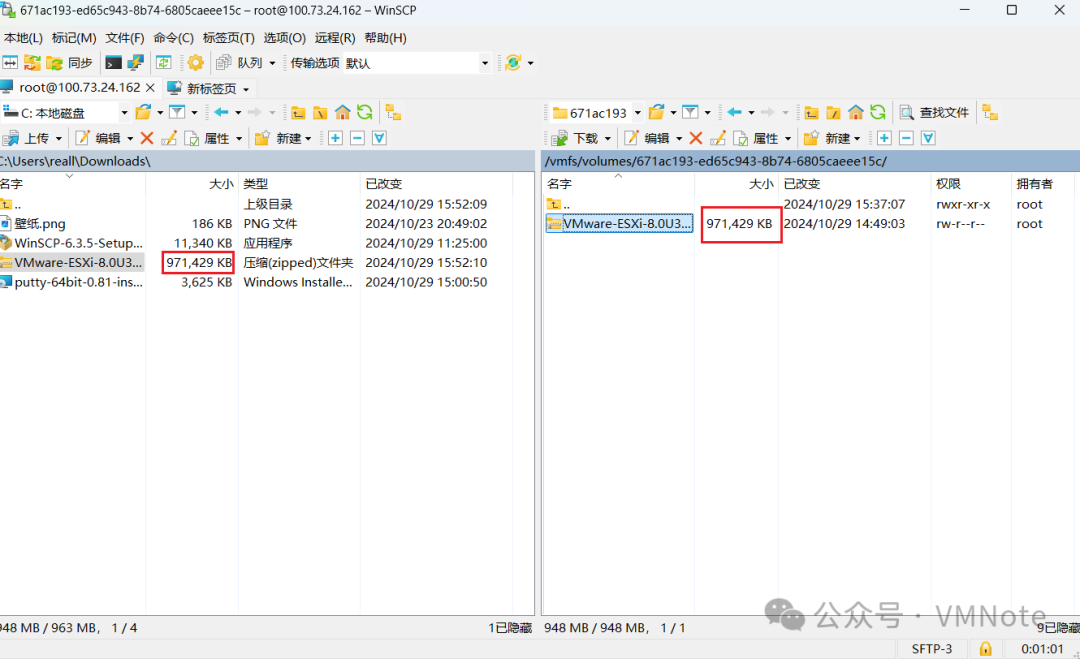Open the terminal console icon

113,63
